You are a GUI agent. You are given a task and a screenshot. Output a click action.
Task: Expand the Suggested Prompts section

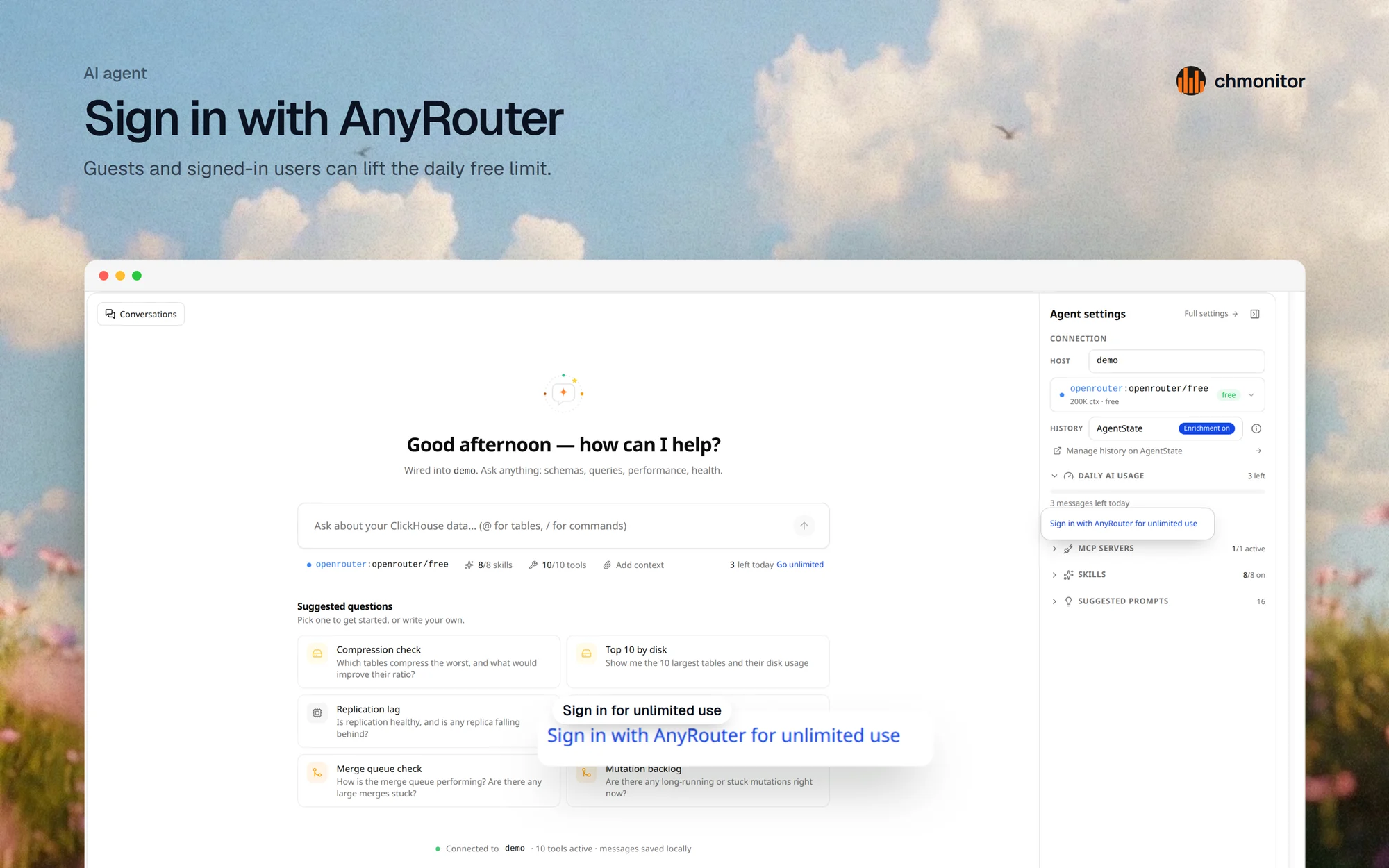[x=1054, y=601]
